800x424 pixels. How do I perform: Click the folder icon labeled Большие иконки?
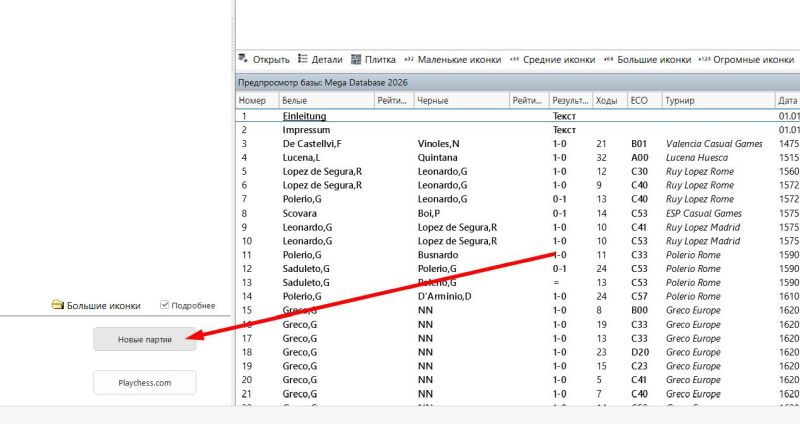tap(58, 305)
